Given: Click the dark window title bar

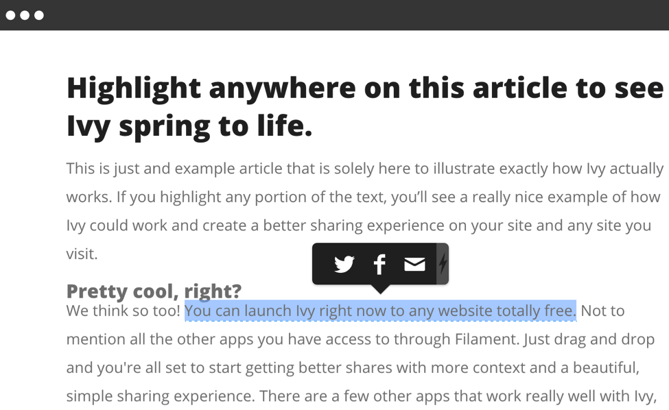Looking at the screenshot, I should tap(334, 15).
